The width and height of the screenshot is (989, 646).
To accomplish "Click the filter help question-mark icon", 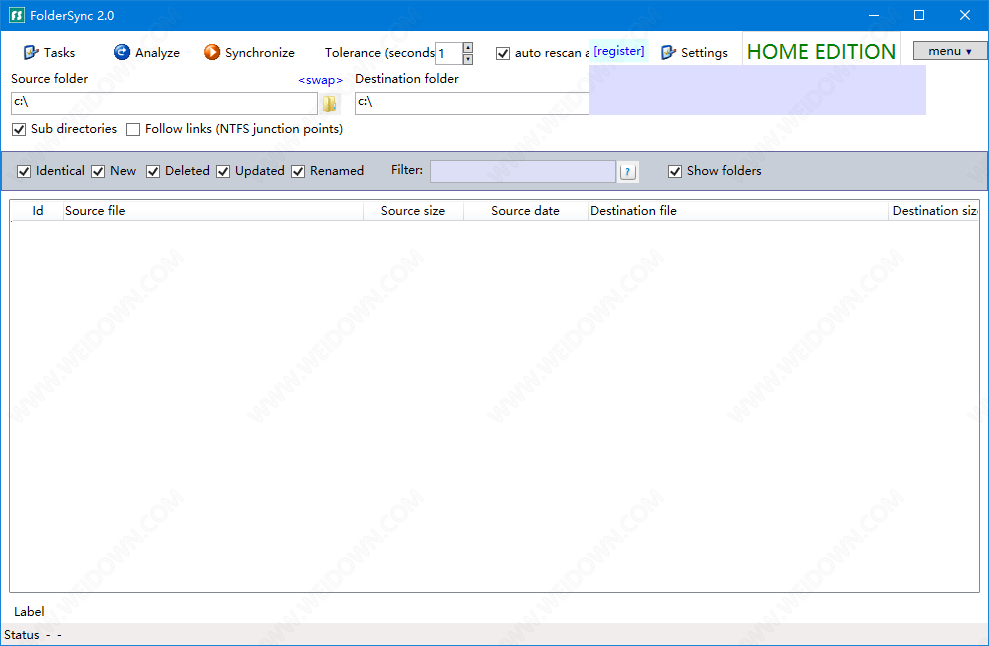I will click(x=628, y=172).
